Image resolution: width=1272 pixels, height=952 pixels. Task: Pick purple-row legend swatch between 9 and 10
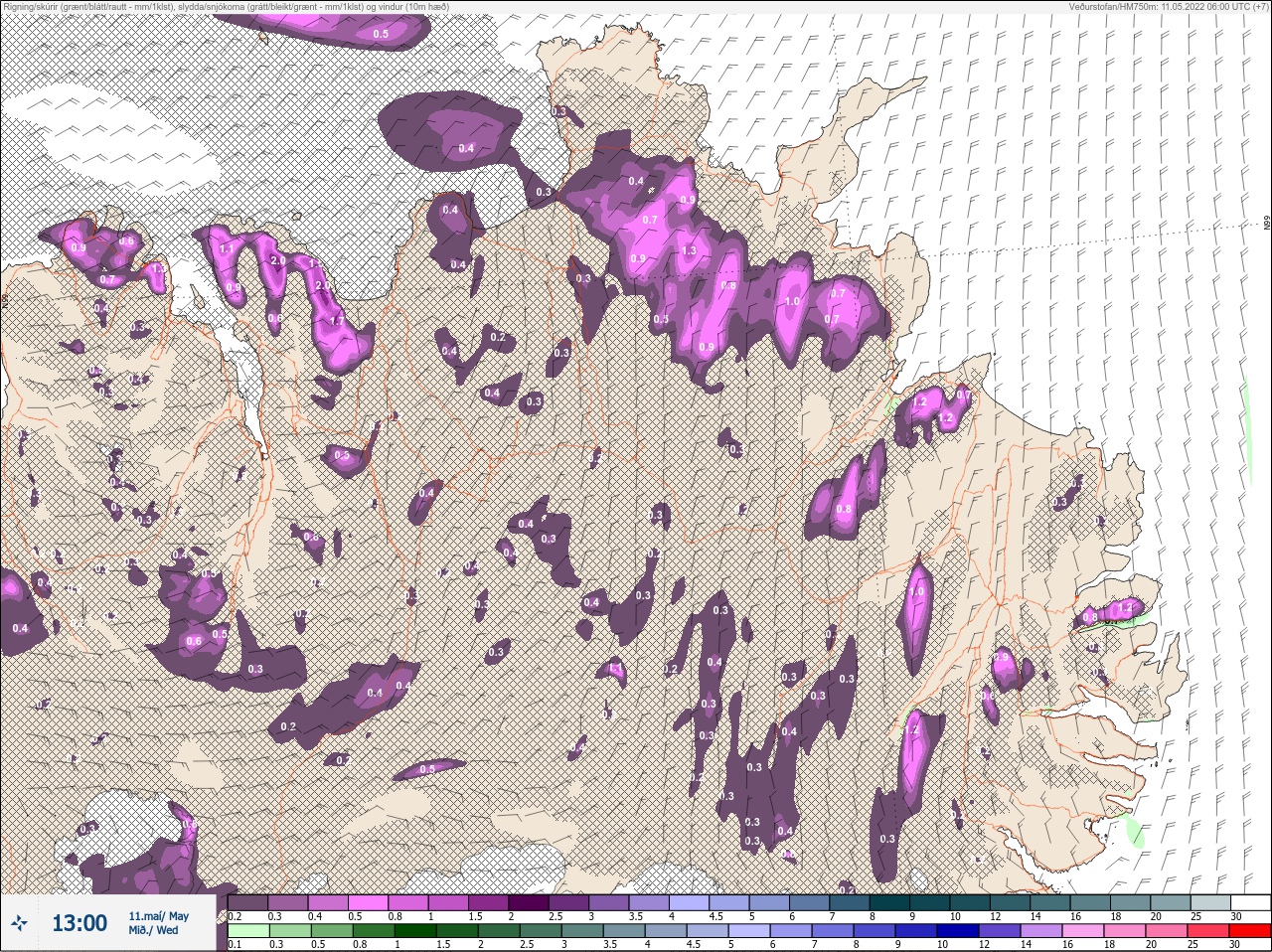point(929,902)
